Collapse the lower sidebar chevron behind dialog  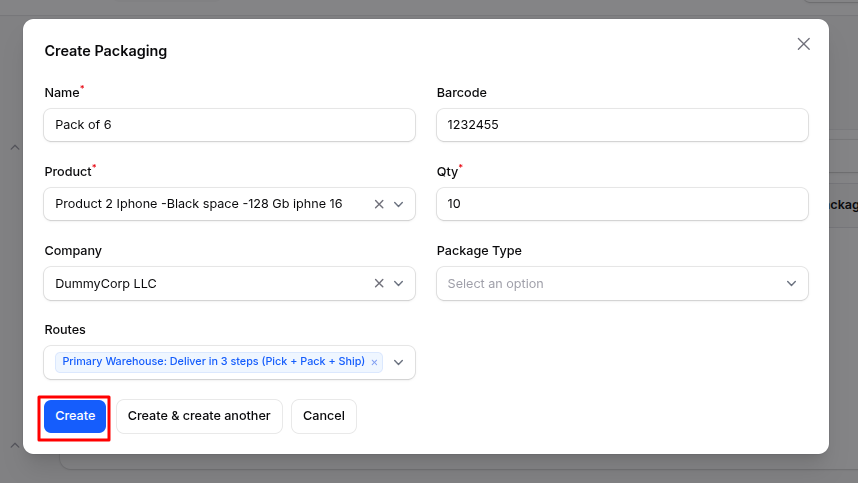click(x=14, y=445)
